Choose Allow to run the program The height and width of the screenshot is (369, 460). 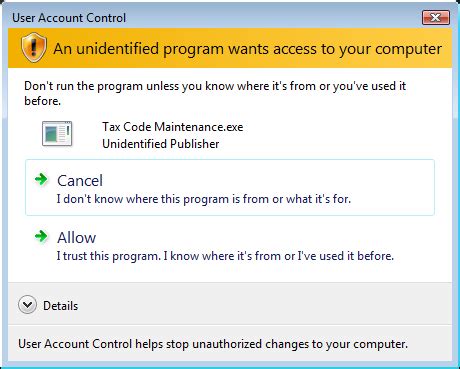(x=230, y=245)
